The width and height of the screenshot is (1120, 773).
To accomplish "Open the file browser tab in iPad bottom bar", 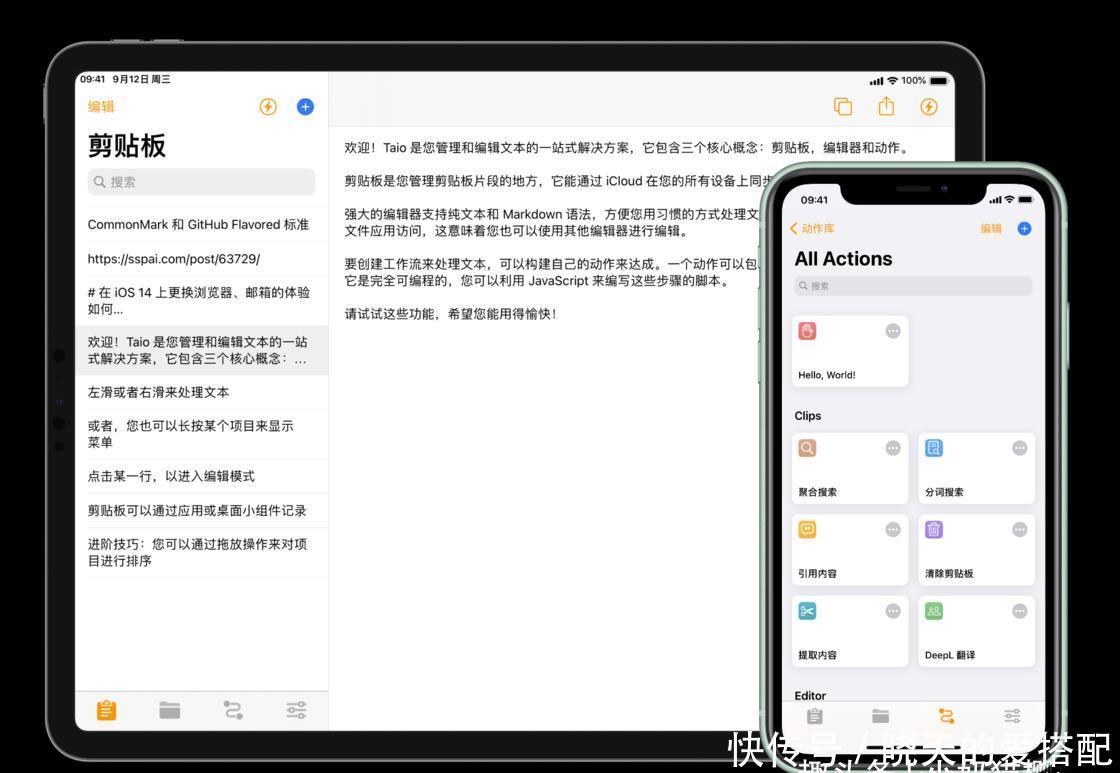I will click(170, 710).
